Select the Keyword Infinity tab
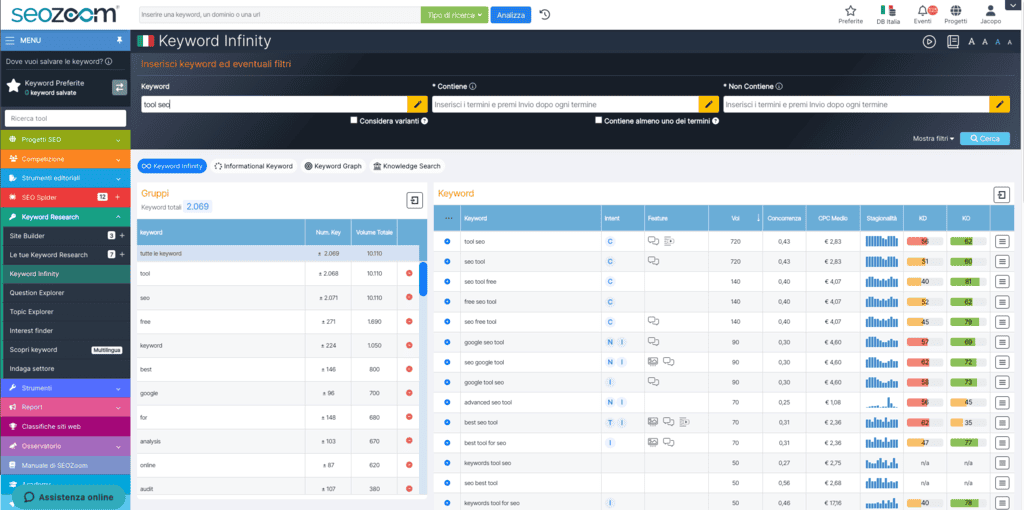 pyautogui.click(x=172, y=166)
